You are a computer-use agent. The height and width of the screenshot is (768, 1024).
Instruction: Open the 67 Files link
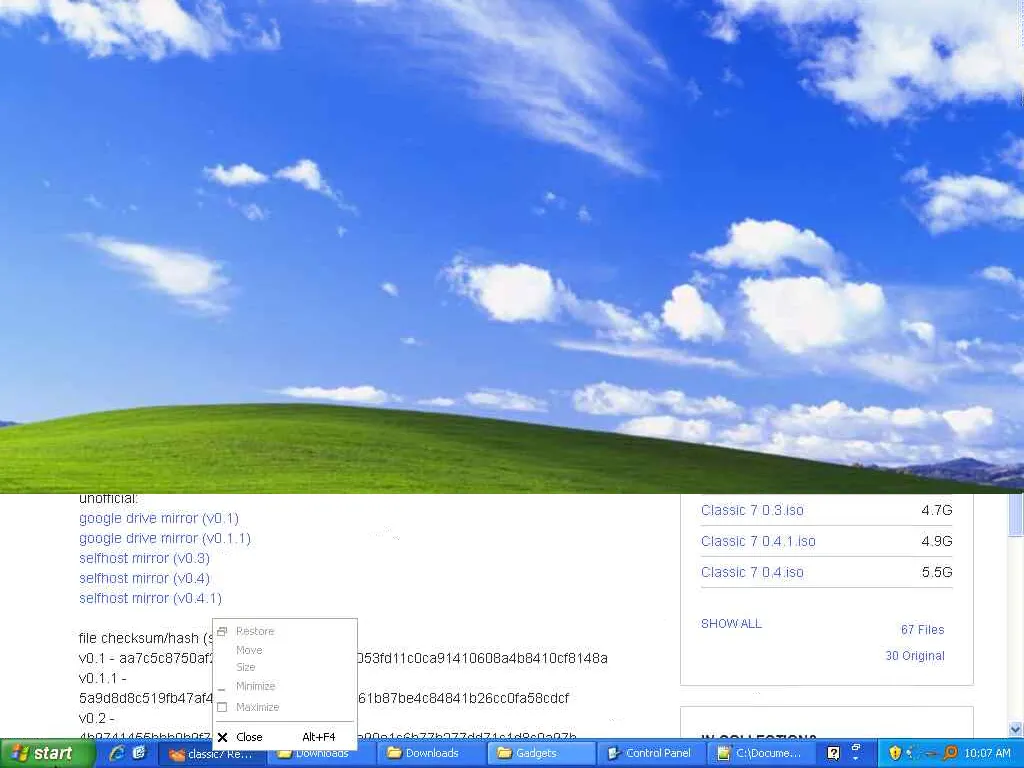922,630
